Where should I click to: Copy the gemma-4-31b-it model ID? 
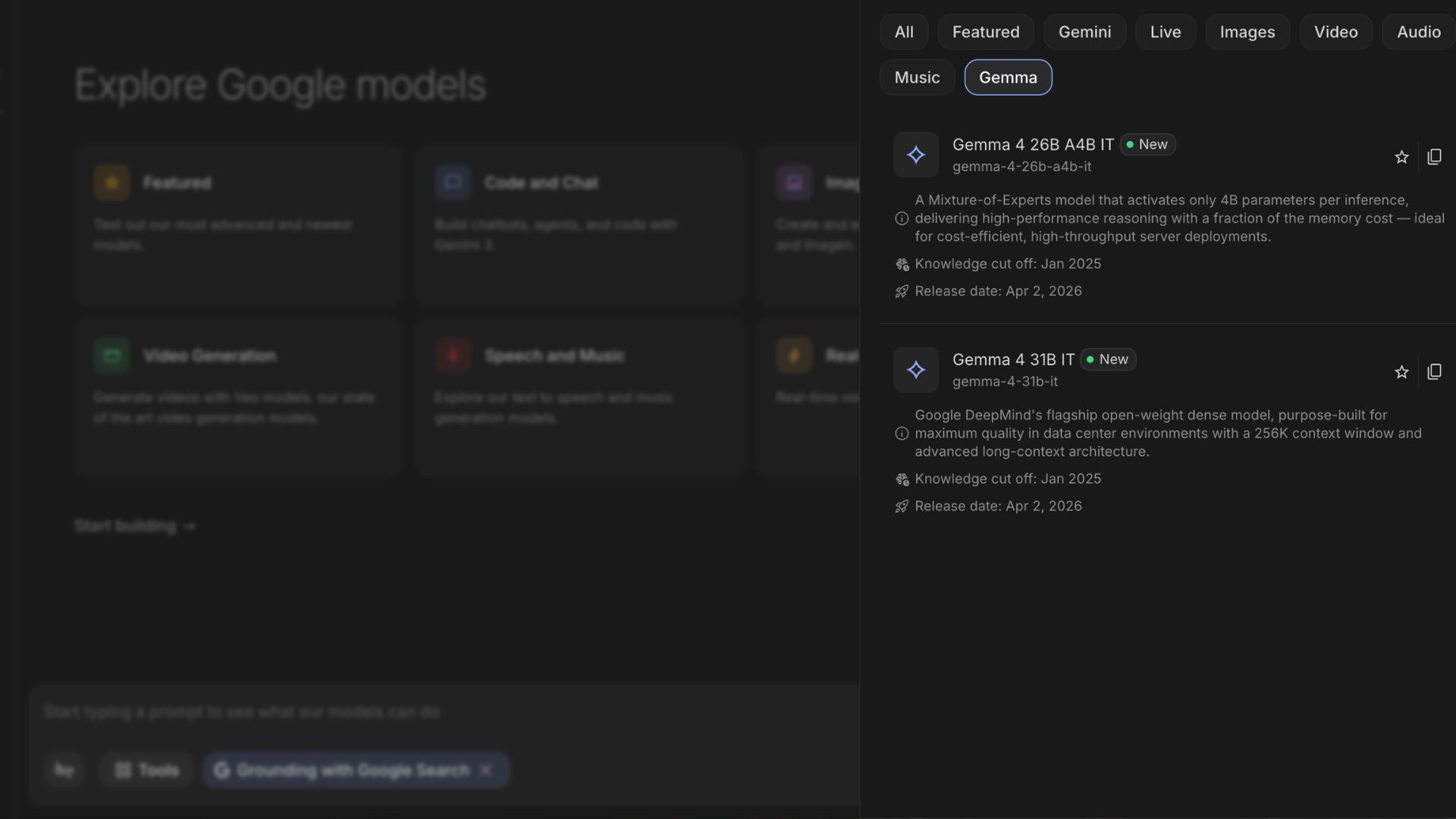point(1434,372)
